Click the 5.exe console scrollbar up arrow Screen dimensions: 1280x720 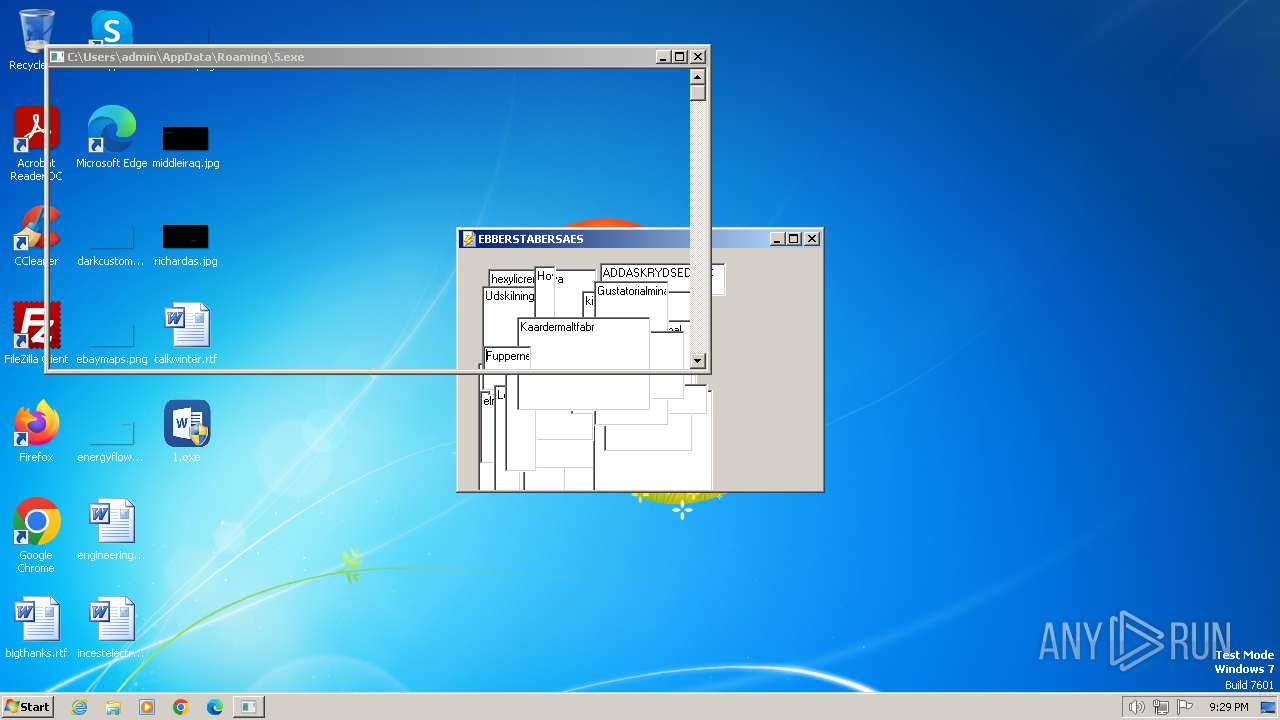pyautogui.click(x=698, y=76)
